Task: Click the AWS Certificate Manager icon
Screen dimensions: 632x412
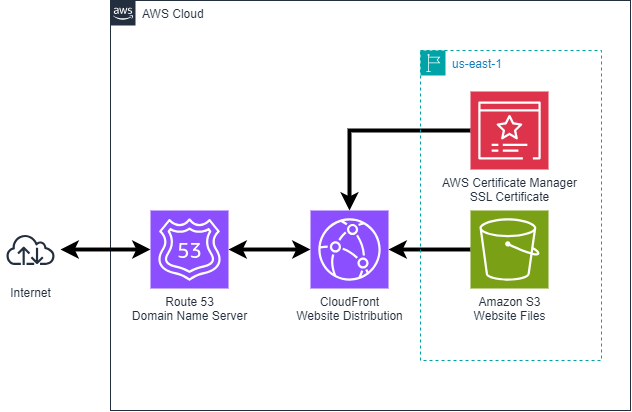Action: tap(509, 131)
